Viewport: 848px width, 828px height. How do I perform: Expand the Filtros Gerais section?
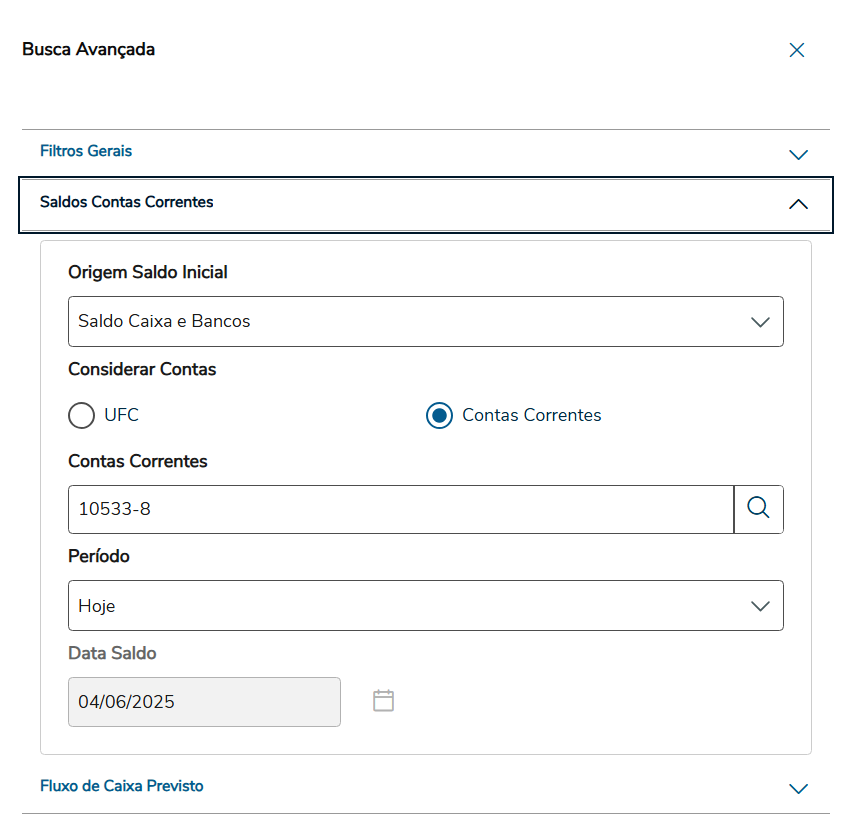click(x=86, y=151)
